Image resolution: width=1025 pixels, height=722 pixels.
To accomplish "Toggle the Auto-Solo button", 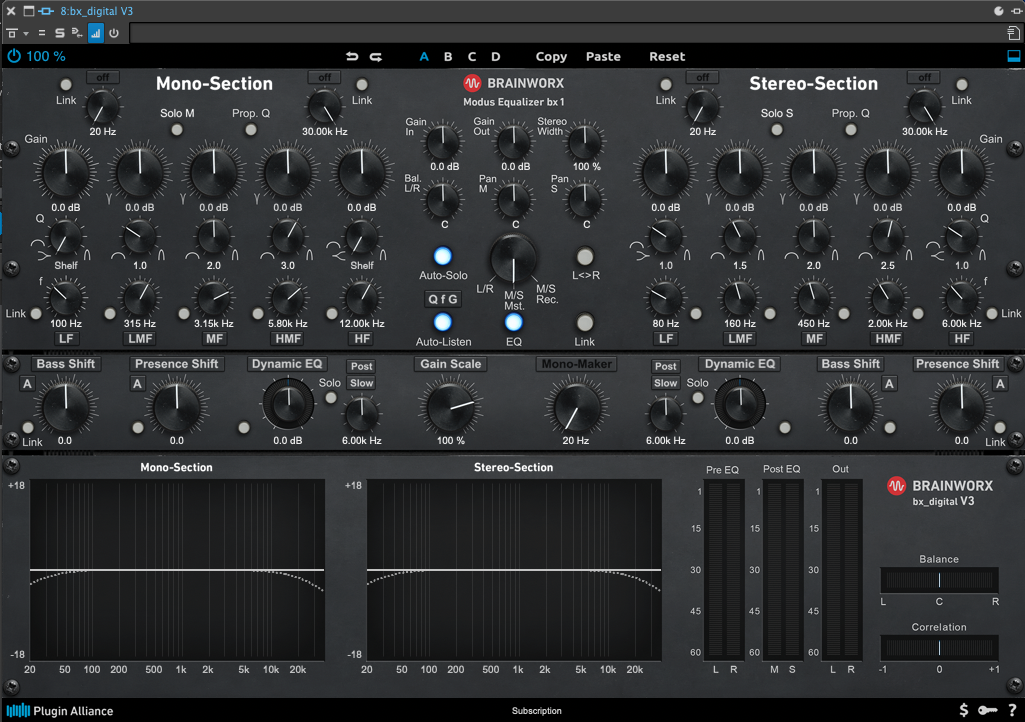I will (443, 256).
